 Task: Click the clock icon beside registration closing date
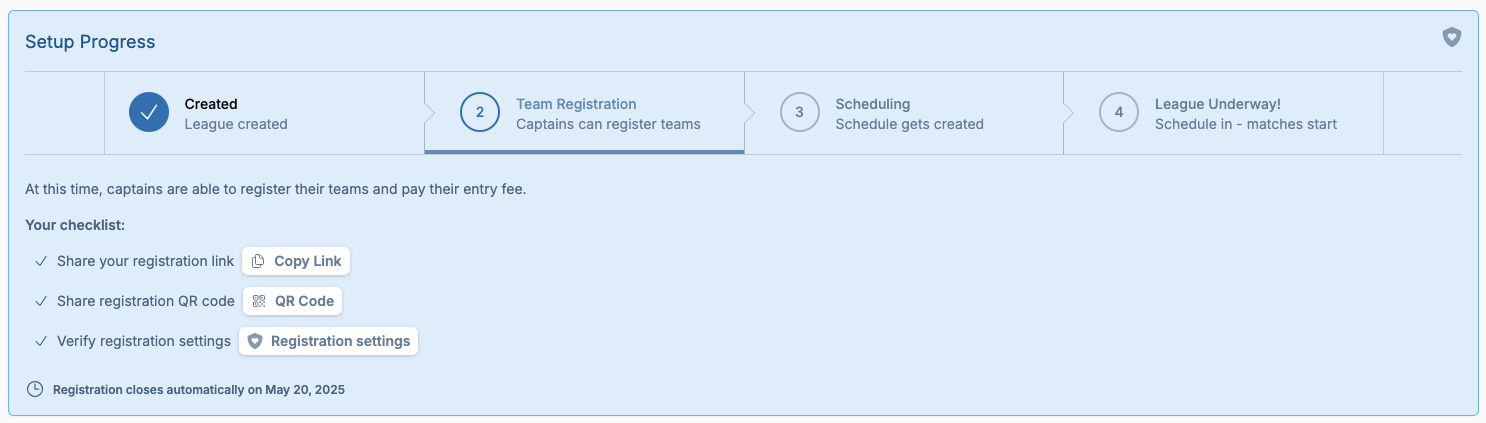[35, 389]
